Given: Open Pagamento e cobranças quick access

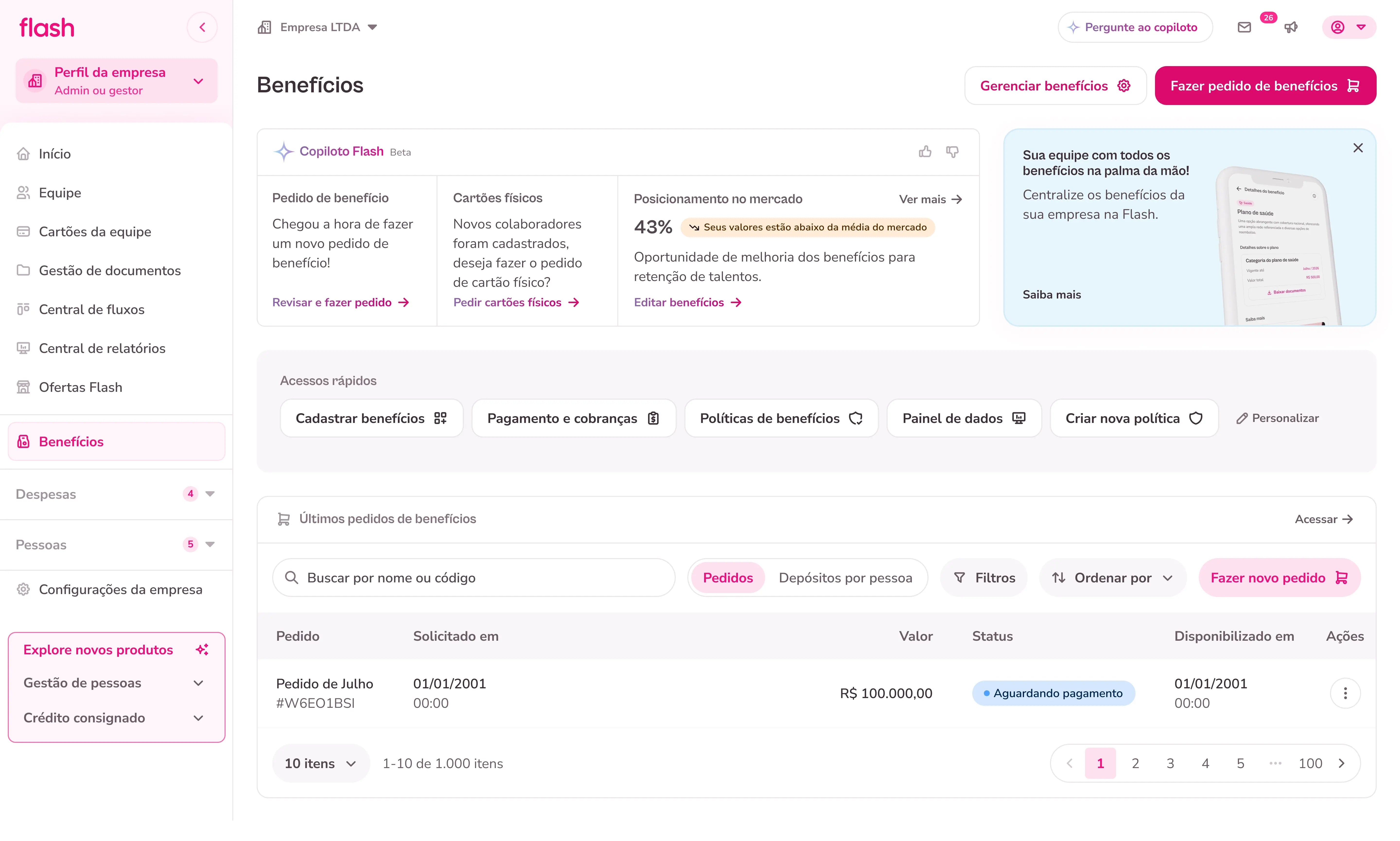Looking at the screenshot, I should click(573, 418).
